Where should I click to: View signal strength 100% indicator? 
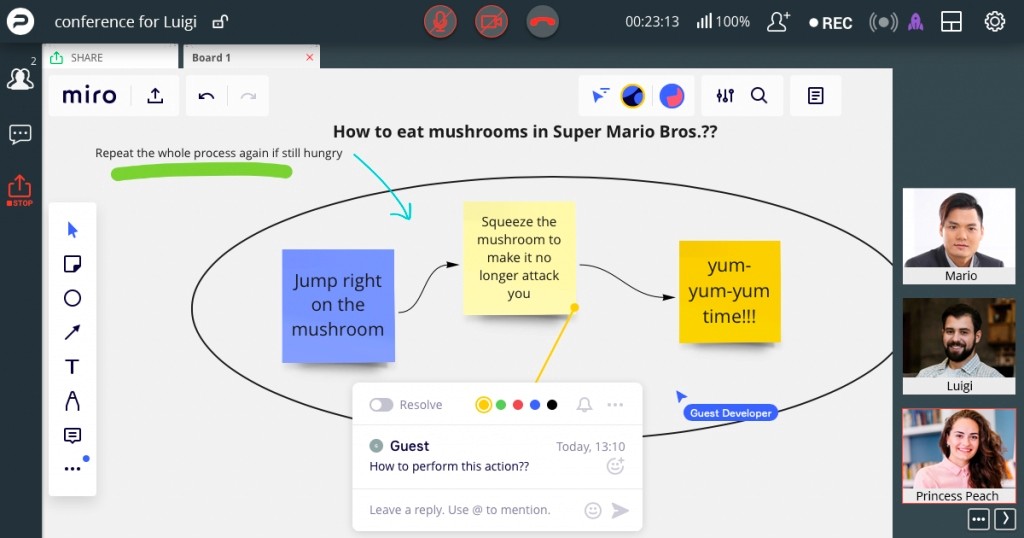pos(723,22)
